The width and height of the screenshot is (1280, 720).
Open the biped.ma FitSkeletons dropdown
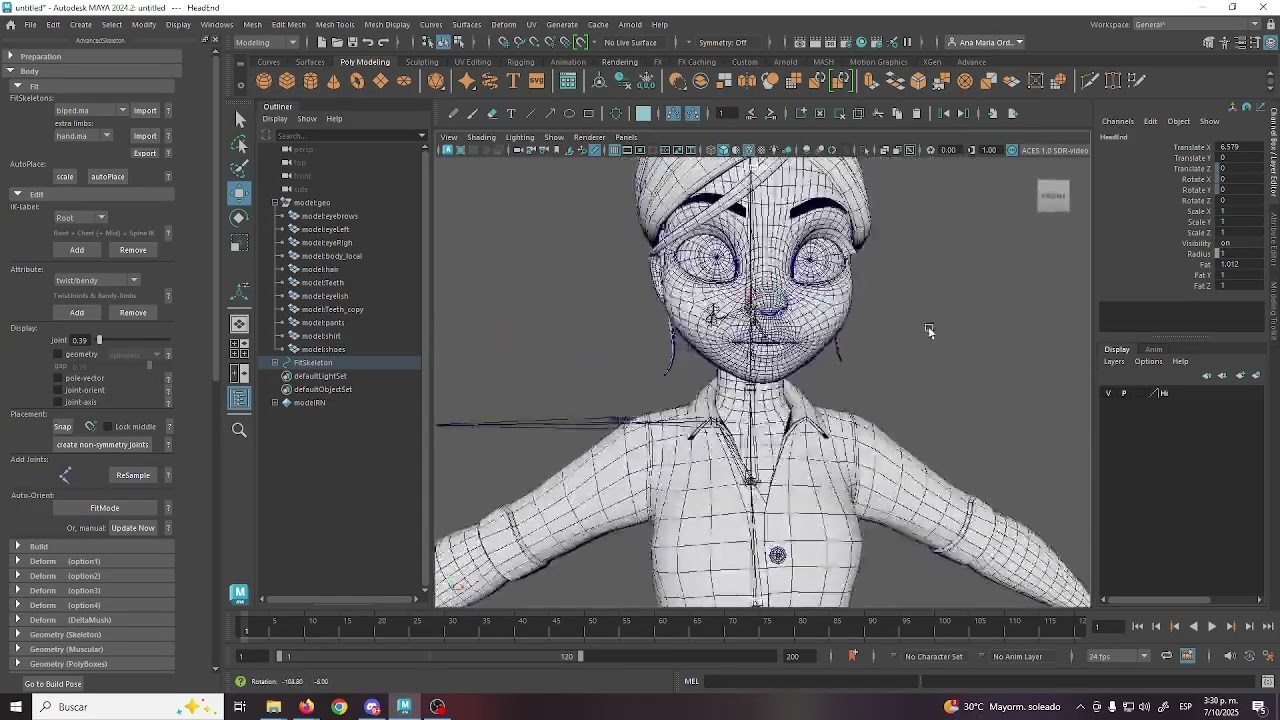pos(91,110)
